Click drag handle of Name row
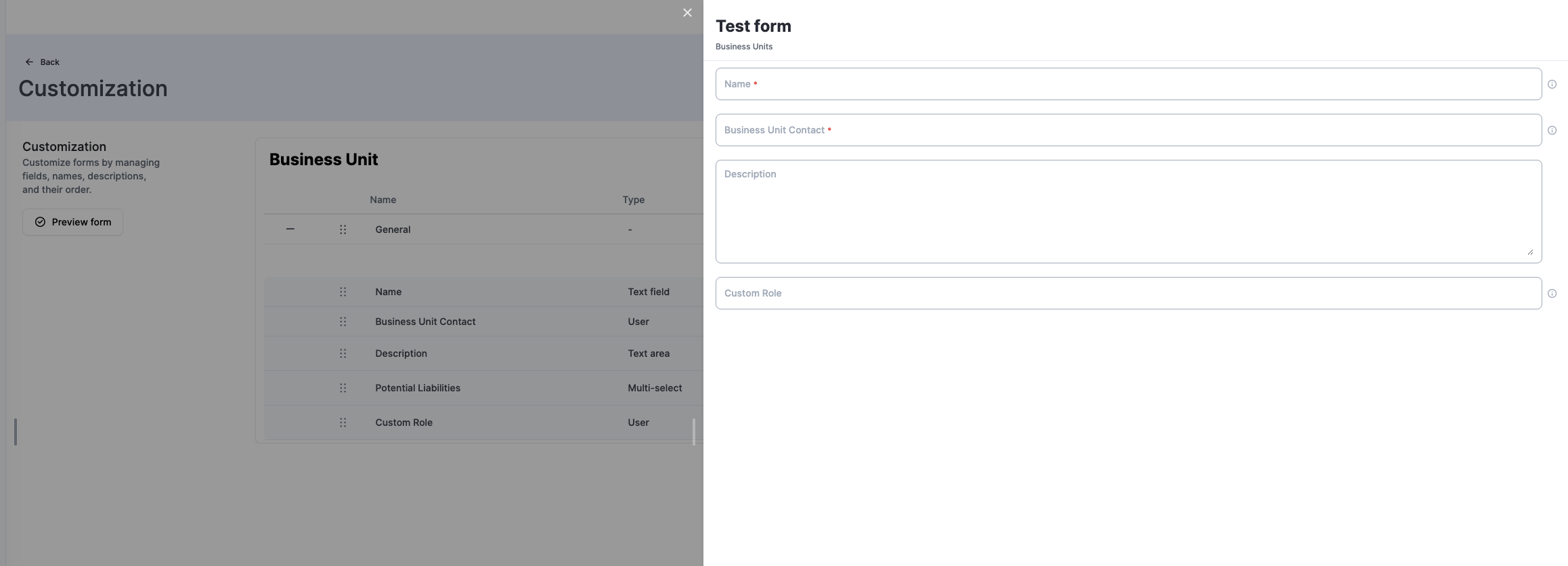 click(x=343, y=292)
